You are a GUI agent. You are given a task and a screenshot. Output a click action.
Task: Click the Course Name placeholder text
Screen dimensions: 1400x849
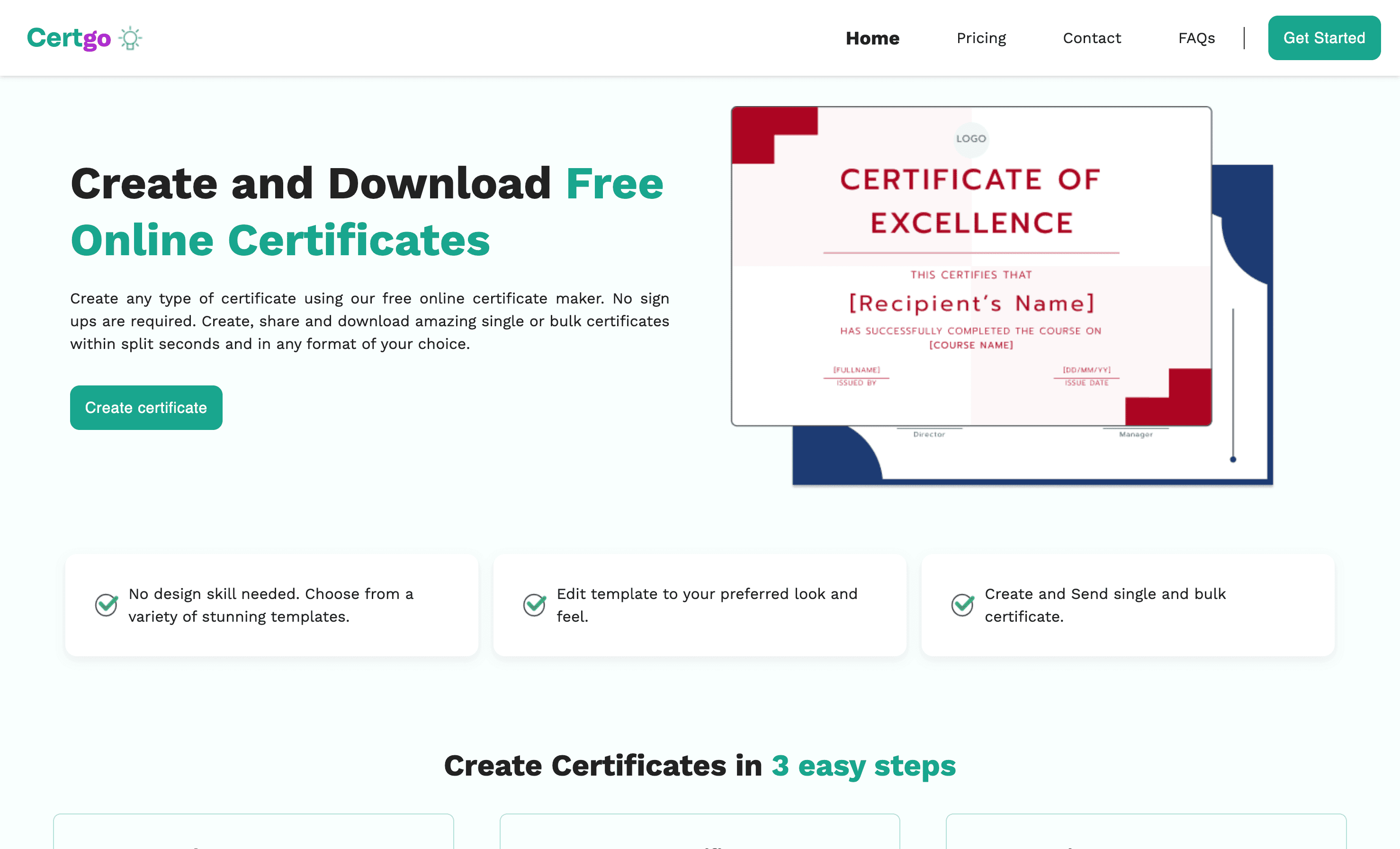point(971,344)
